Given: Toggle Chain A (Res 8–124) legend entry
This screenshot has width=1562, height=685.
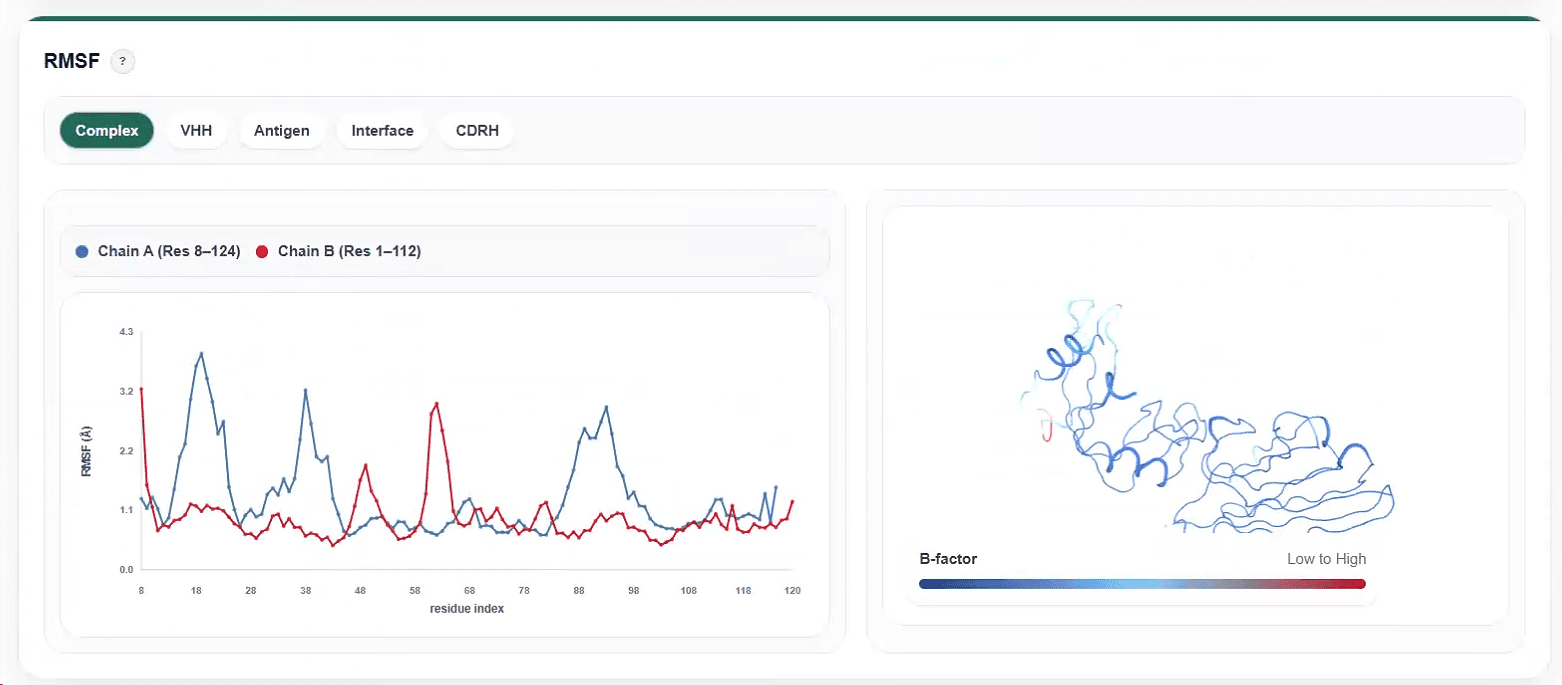Looking at the screenshot, I should pyautogui.click(x=158, y=251).
